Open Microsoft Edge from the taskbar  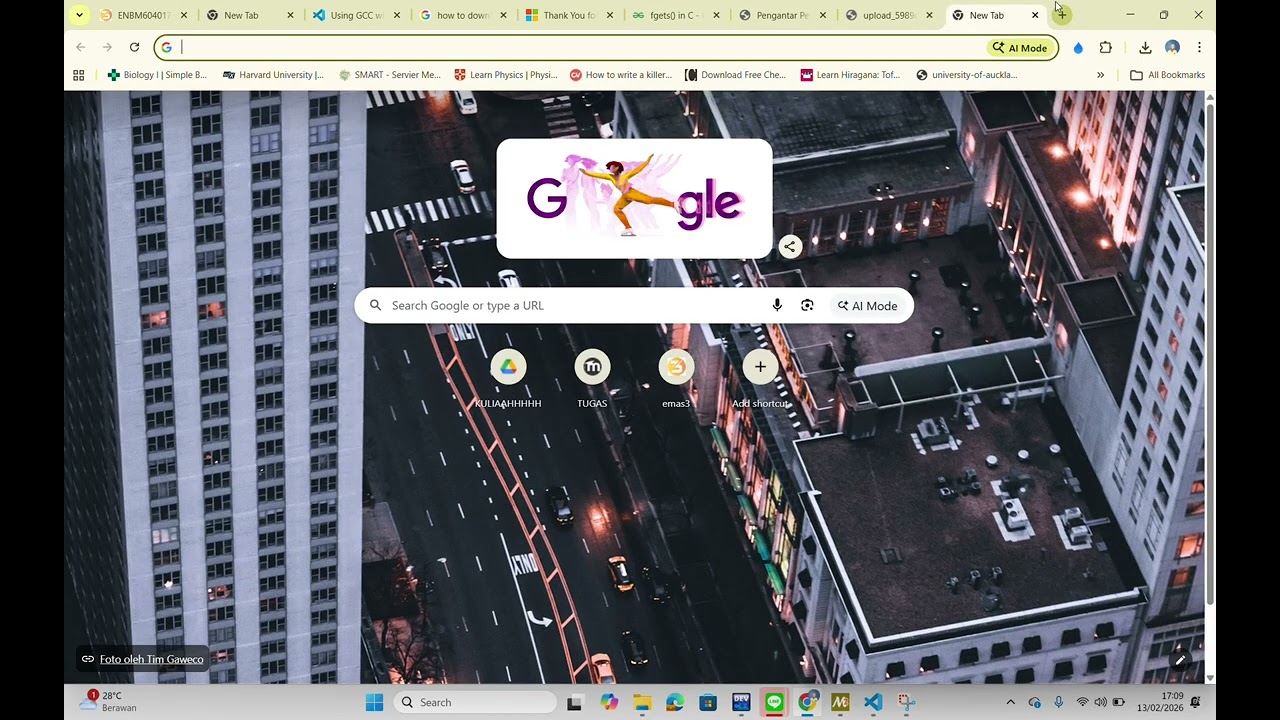(675, 702)
